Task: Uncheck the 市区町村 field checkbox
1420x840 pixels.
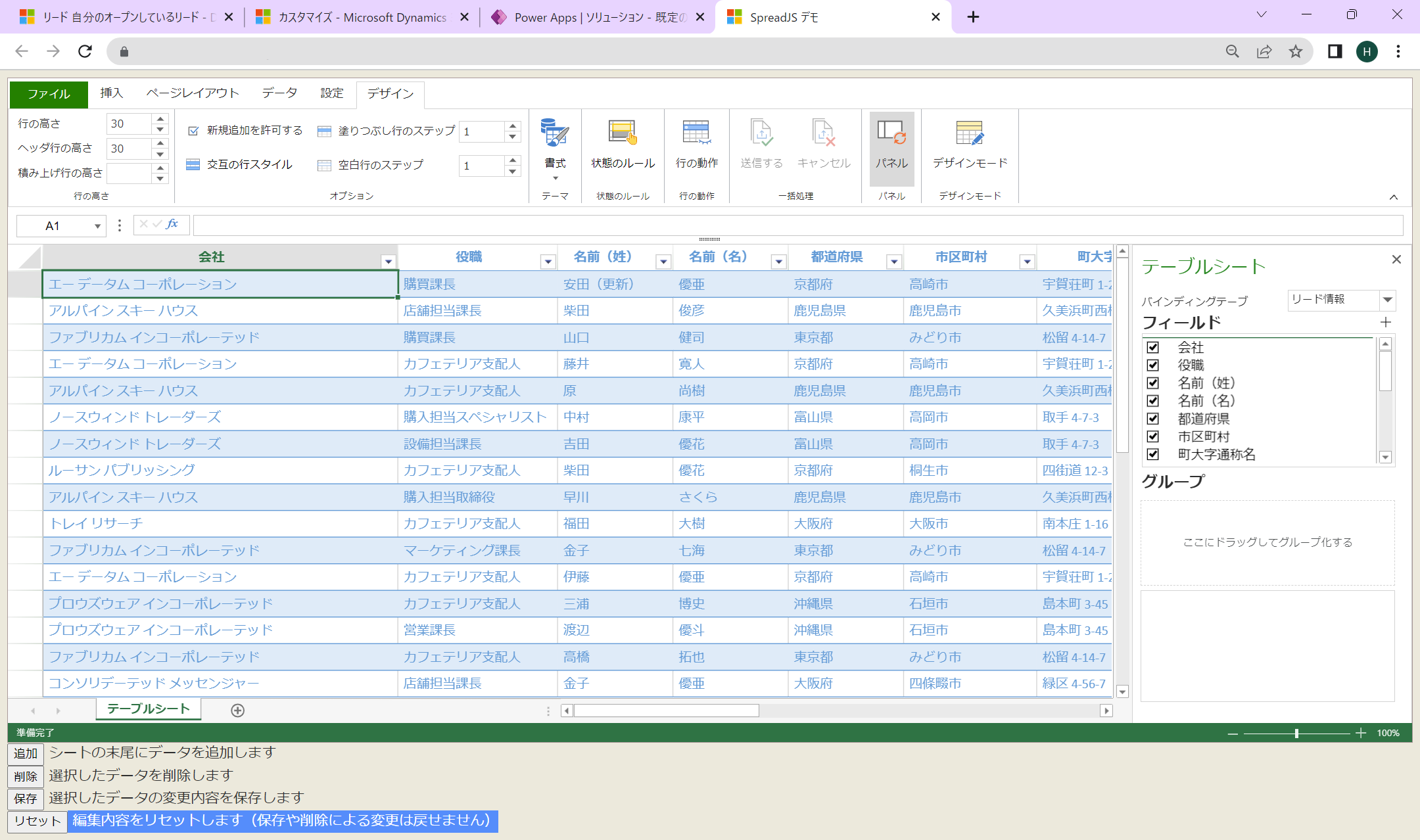Action: point(1153,436)
